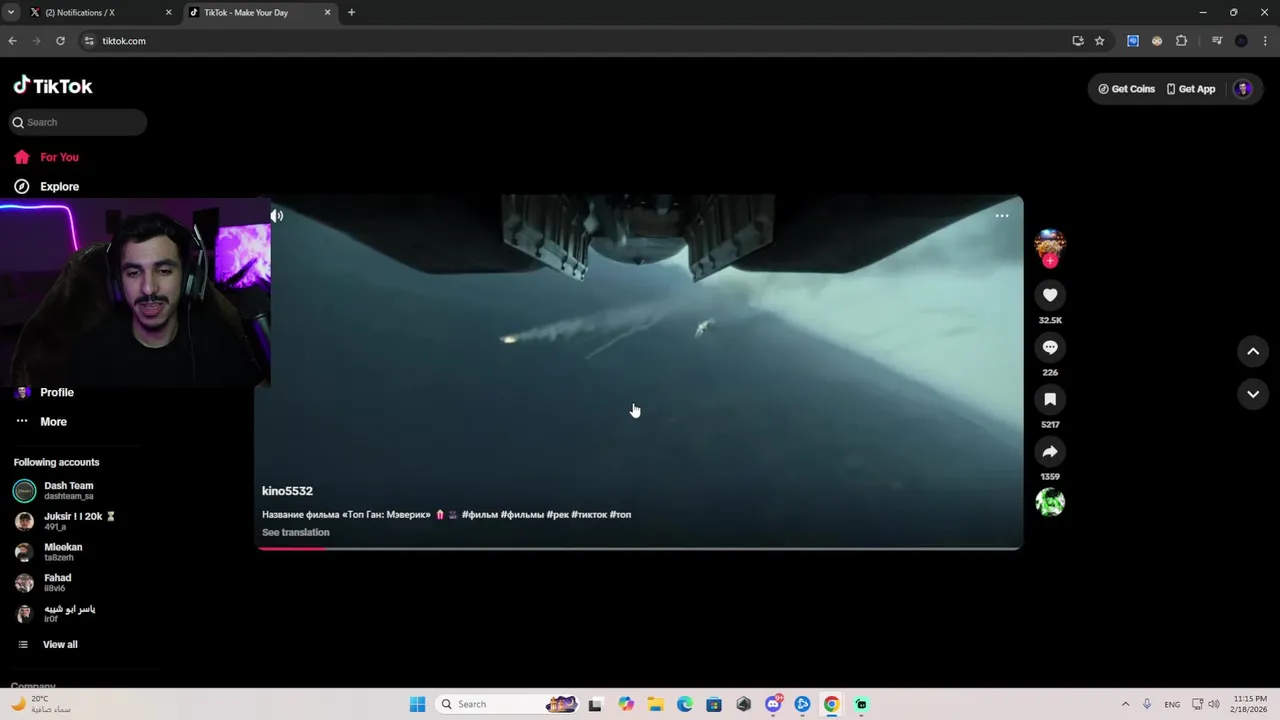
Task: Go to the next video with down chevron
Action: [x=1253, y=394]
